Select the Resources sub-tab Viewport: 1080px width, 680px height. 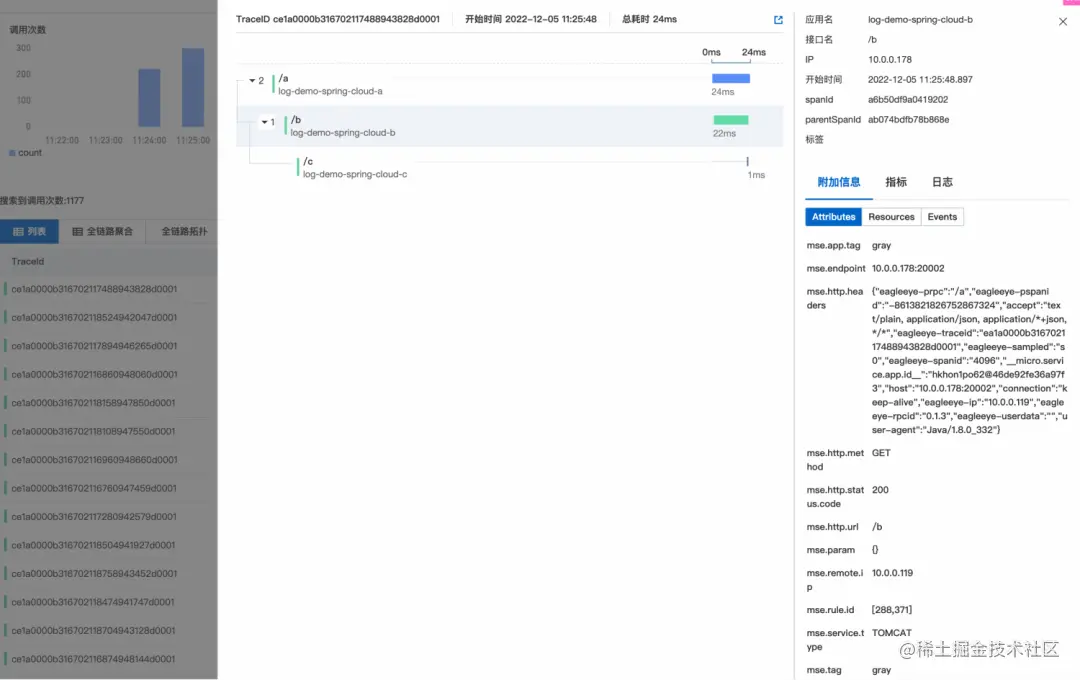pyautogui.click(x=891, y=216)
